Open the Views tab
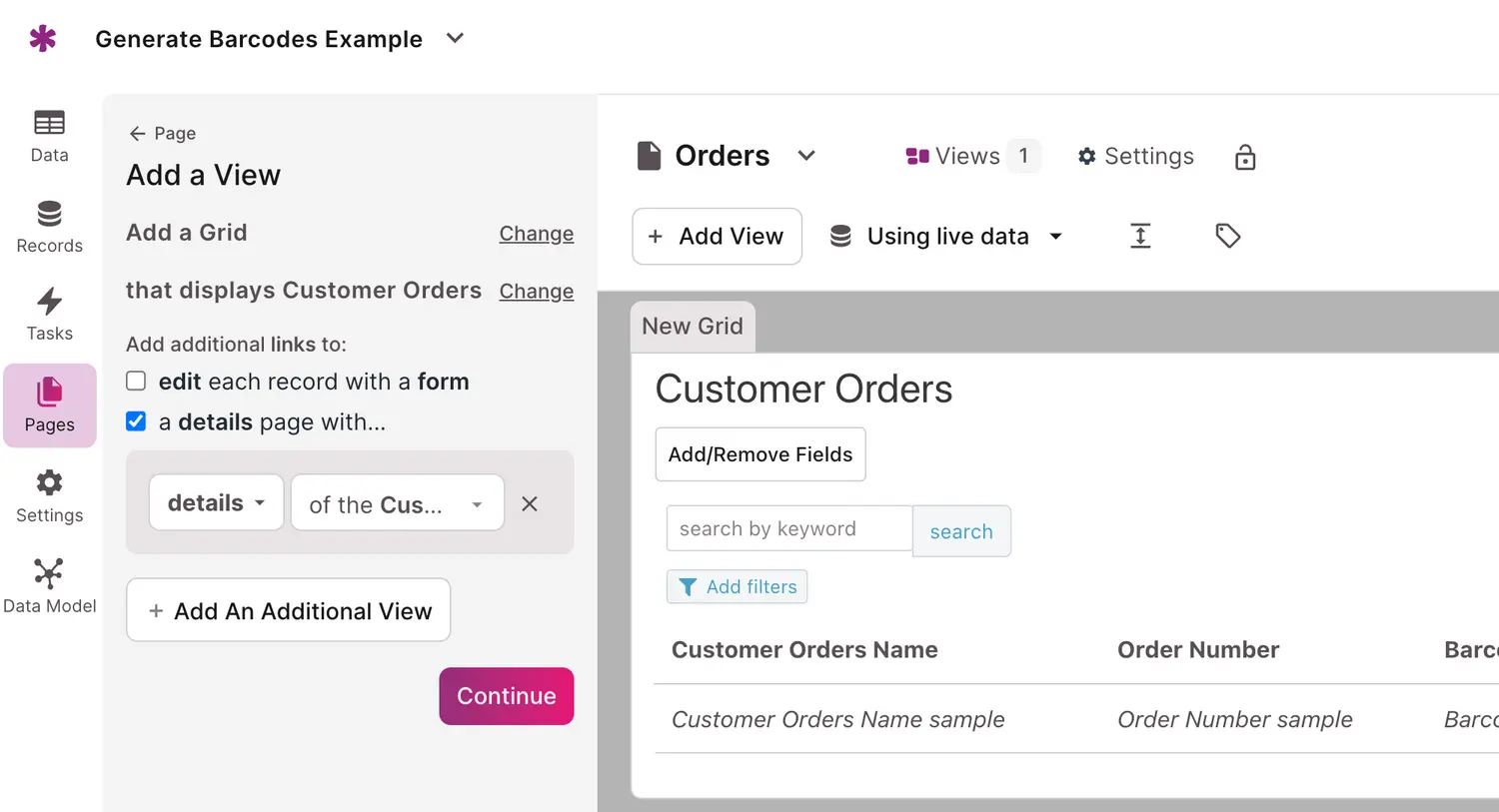Screen dimensions: 1499x812 pos(953,156)
